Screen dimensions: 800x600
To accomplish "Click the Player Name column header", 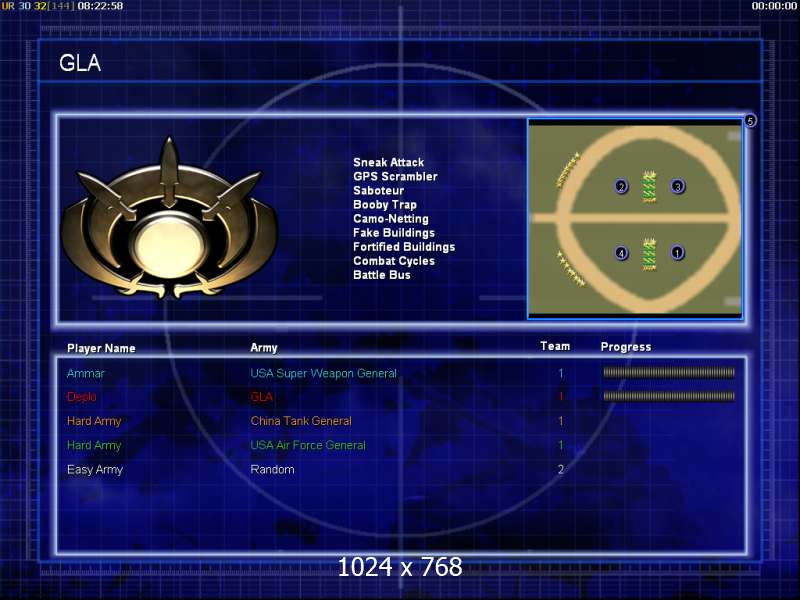I will coord(101,348).
